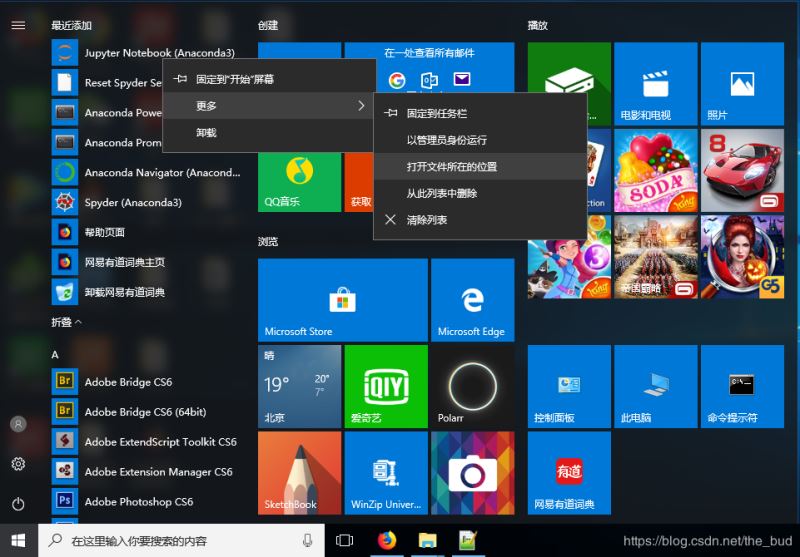800x557 pixels.
Task: Open the Polarr tile
Action: (472, 386)
